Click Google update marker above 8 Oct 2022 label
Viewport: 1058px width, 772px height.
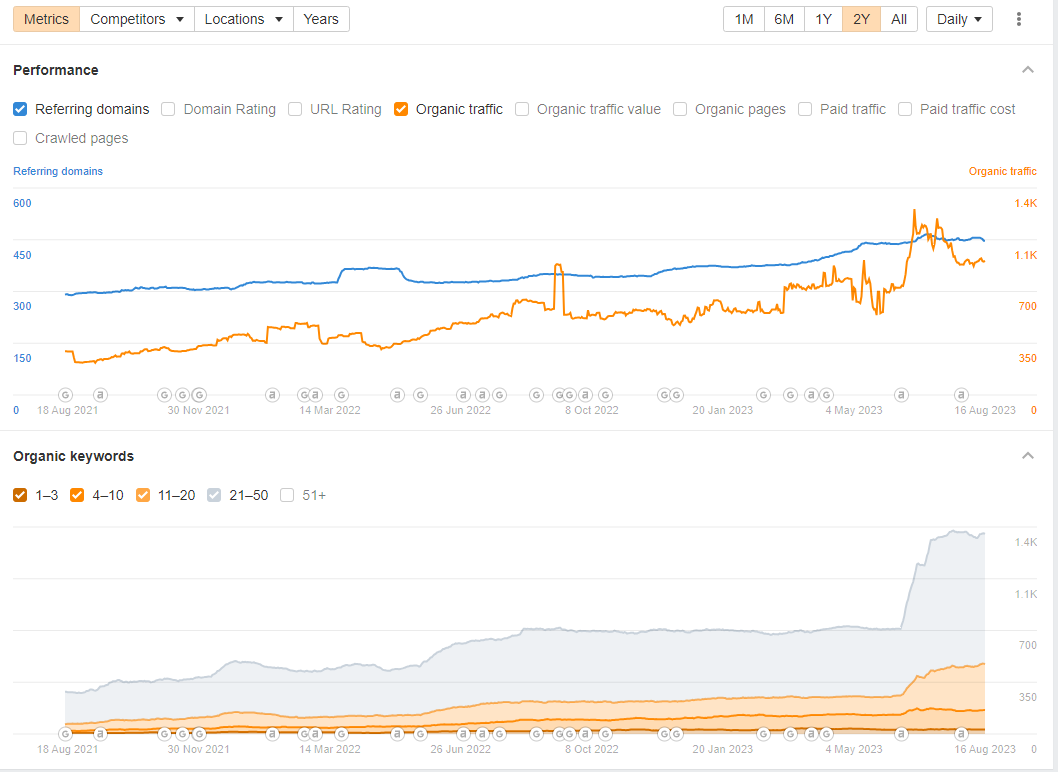605,395
